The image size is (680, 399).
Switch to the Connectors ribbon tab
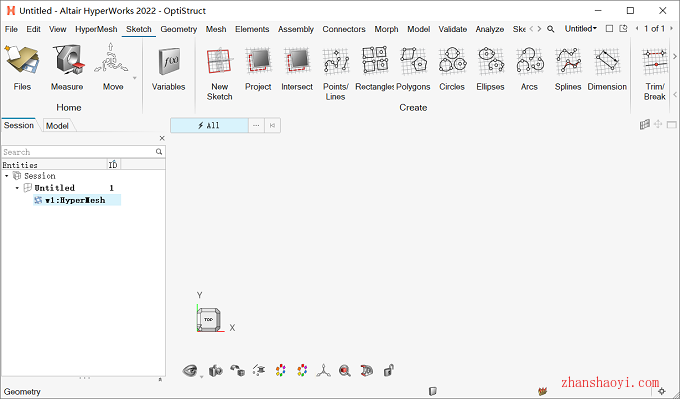pyautogui.click(x=344, y=29)
